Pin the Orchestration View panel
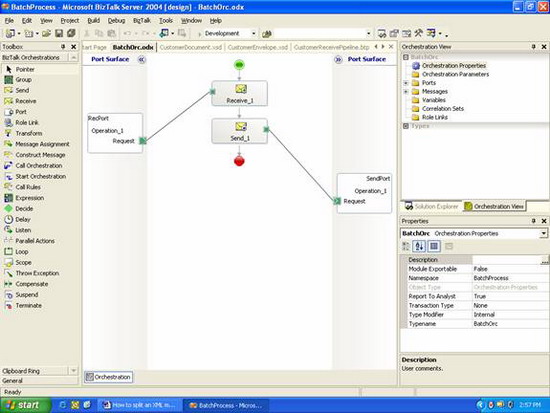The width and height of the screenshot is (550, 413). tap(533, 47)
